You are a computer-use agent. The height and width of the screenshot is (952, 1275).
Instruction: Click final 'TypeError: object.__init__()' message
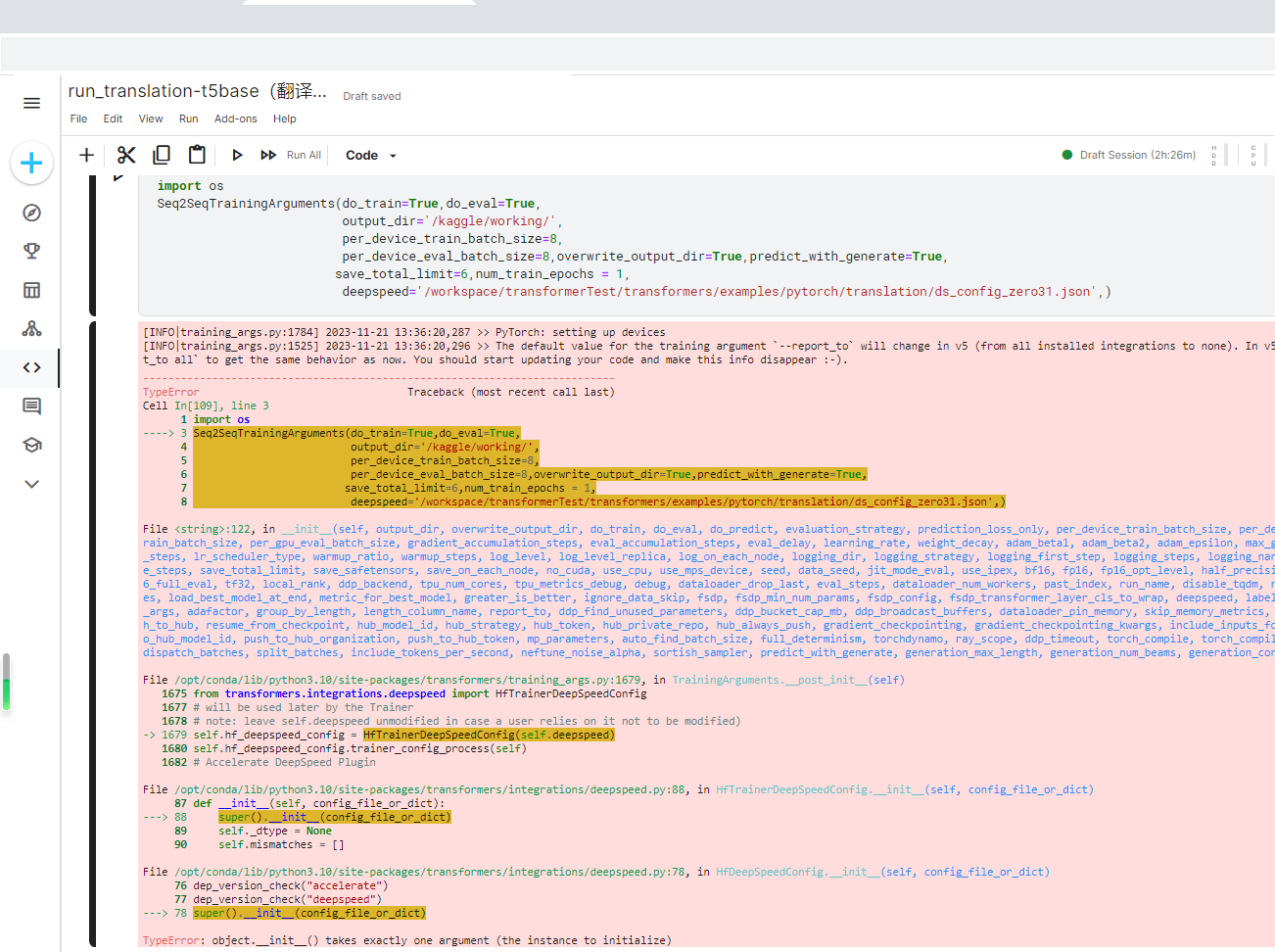pyautogui.click(x=406, y=940)
